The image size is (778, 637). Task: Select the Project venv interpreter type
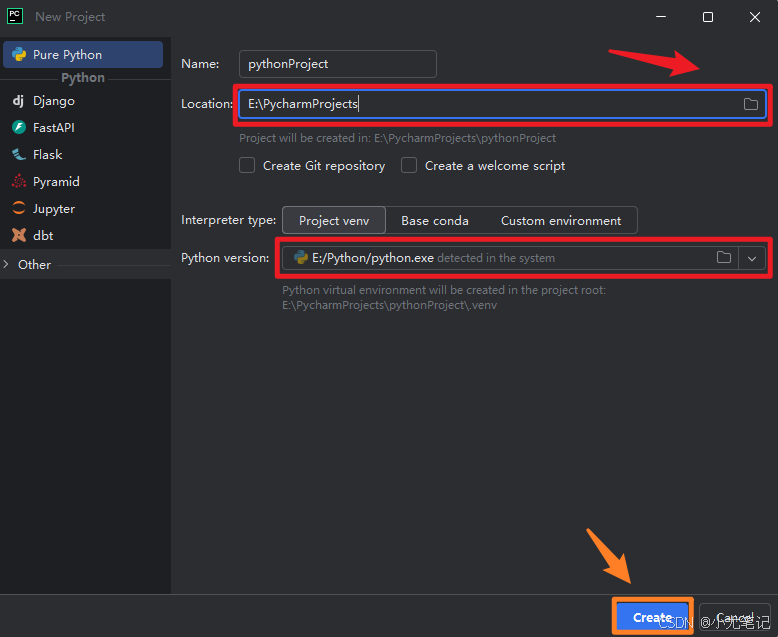[x=334, y=220]
